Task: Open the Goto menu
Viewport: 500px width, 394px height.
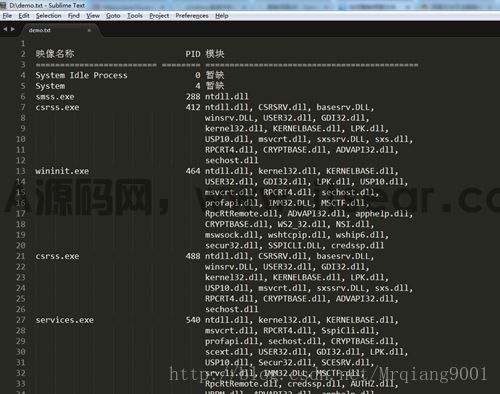Action: tap(113, 16)
